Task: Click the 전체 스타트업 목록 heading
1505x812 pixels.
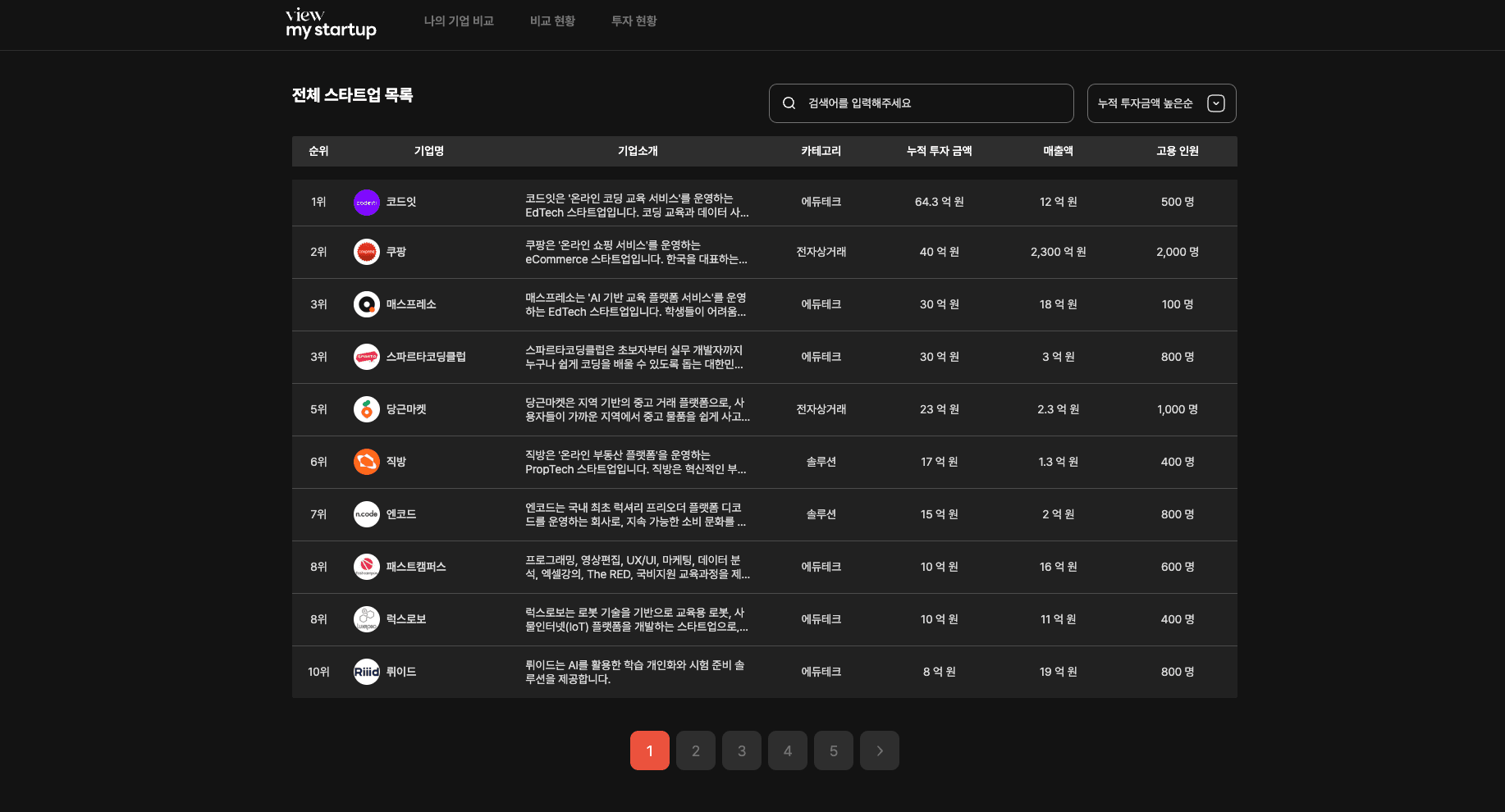Action: (352, 95)
